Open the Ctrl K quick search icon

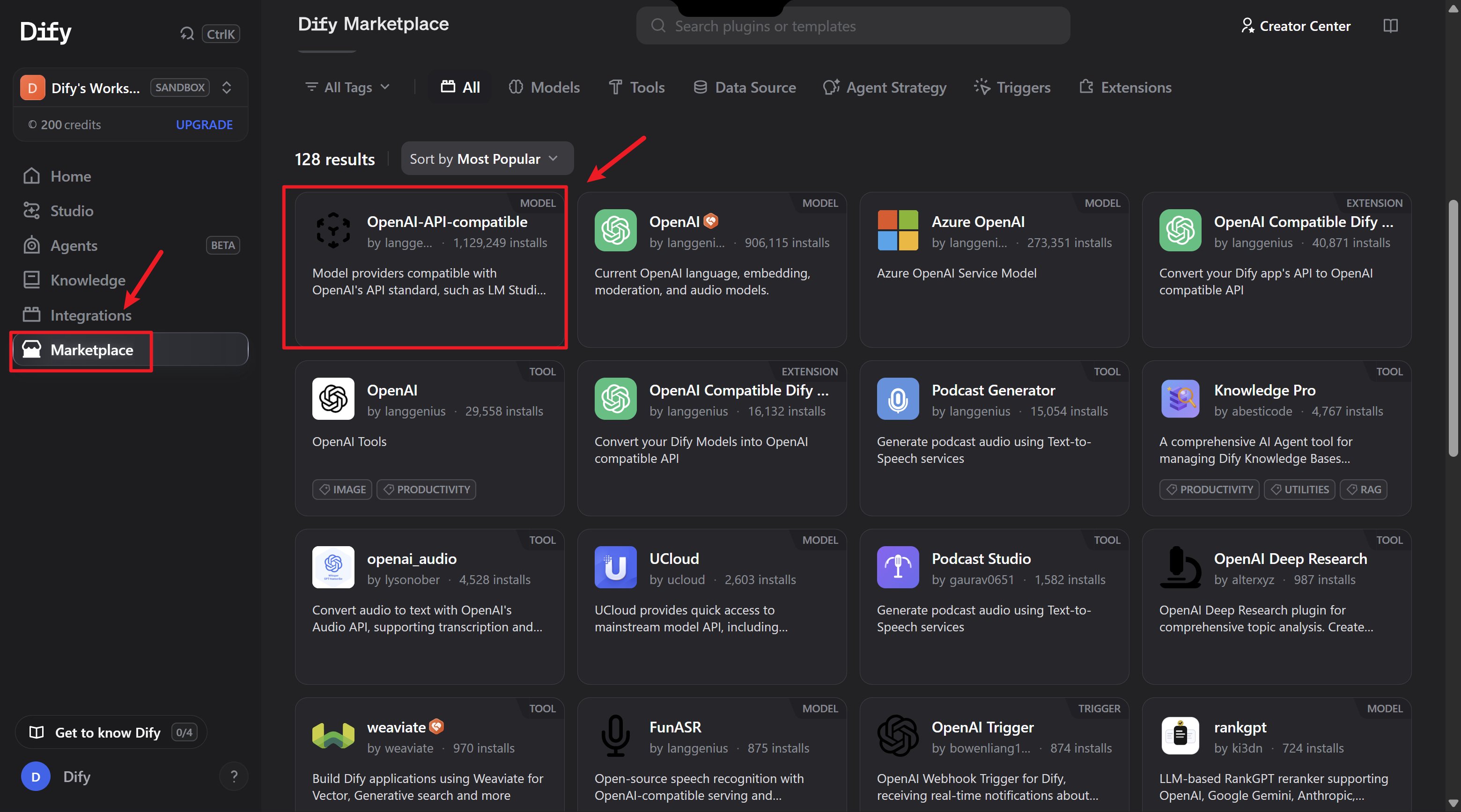[x=187, y=34]
